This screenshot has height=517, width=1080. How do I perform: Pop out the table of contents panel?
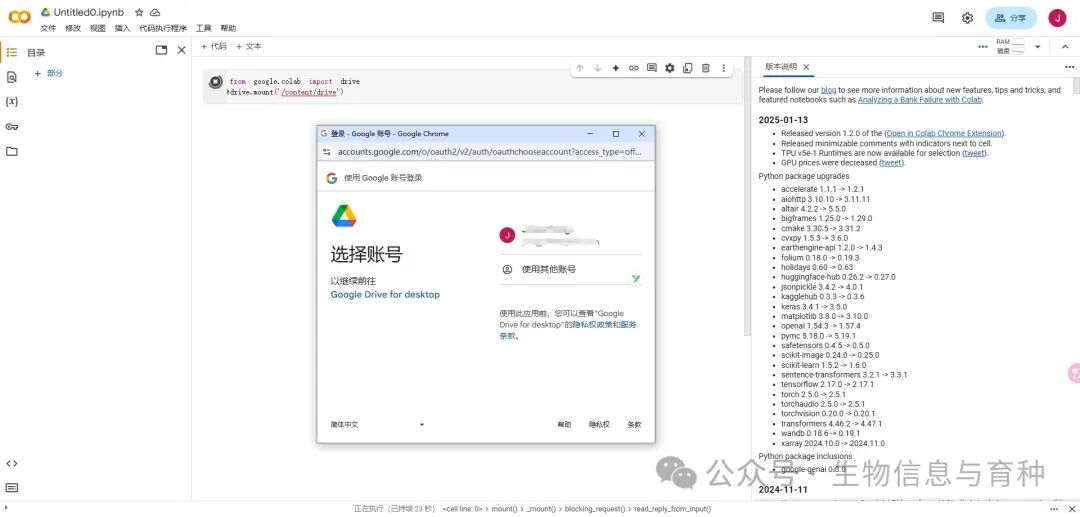[161, 50]
